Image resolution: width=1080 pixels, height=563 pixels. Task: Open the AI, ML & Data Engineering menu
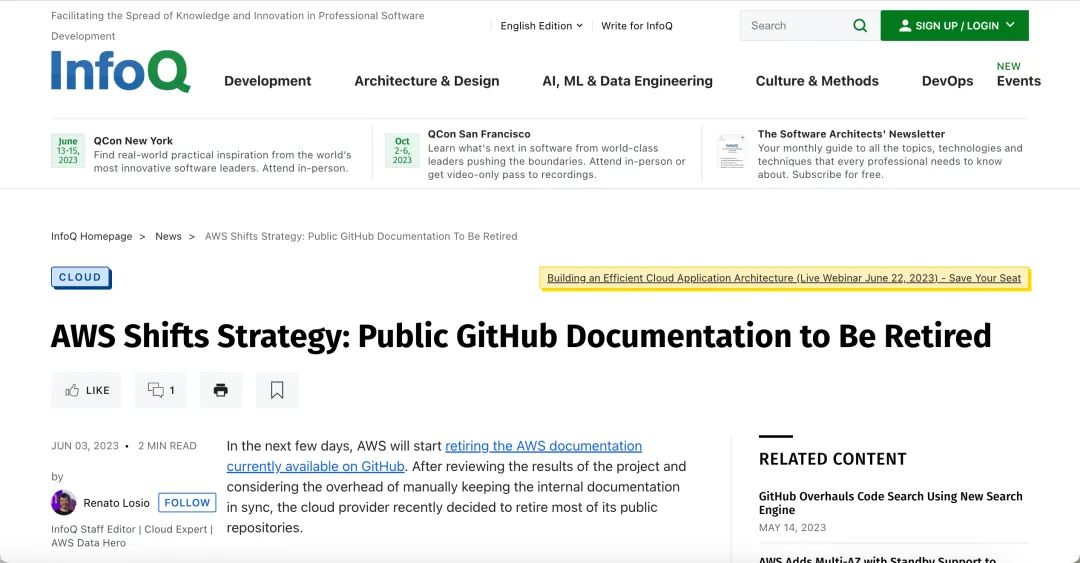627,81
